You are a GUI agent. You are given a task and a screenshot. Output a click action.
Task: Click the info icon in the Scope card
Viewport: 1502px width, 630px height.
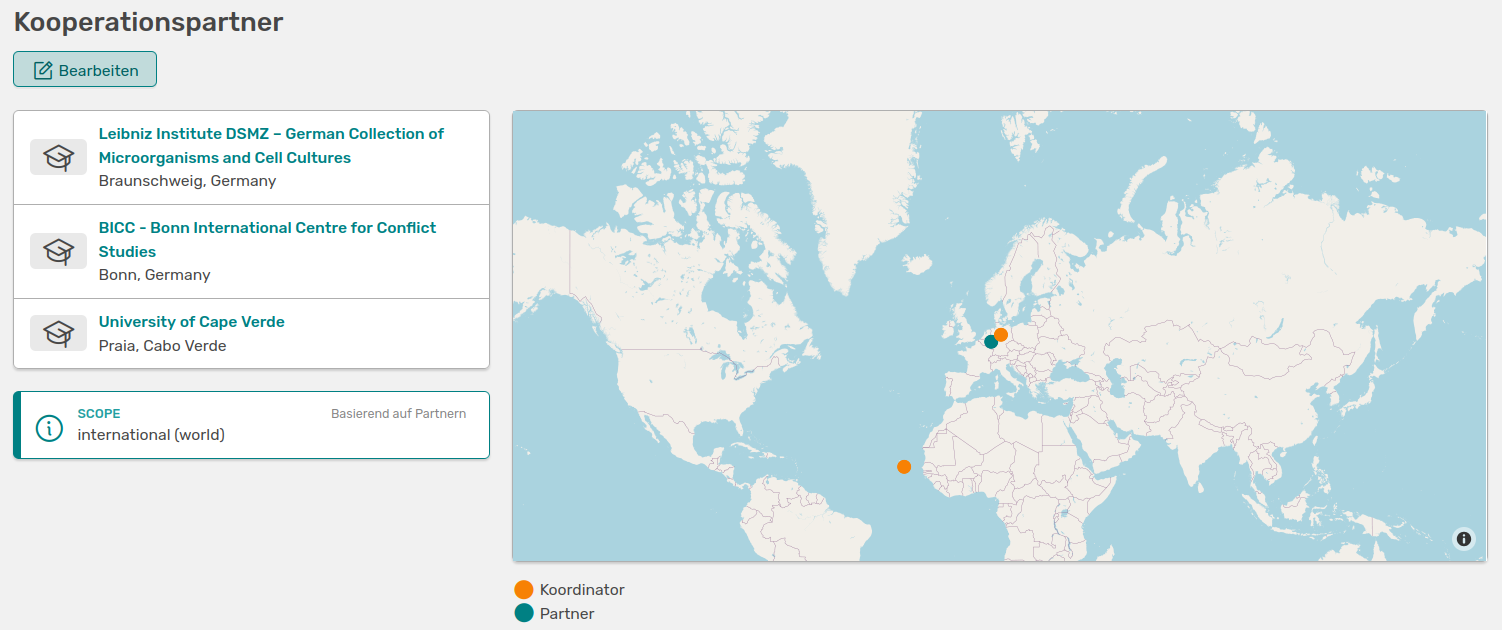(49, 428)
